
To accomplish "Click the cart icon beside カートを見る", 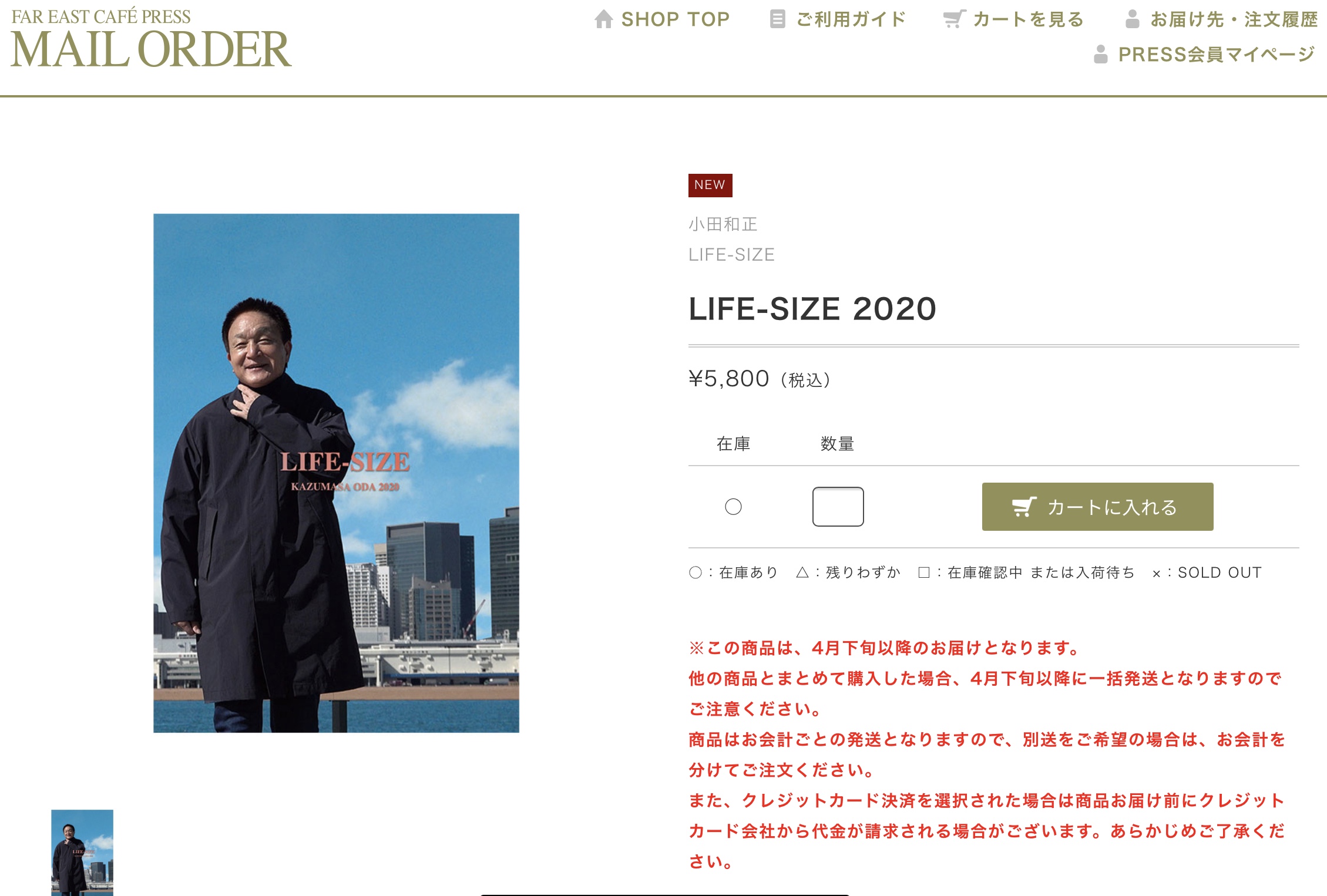I will 955,19.
